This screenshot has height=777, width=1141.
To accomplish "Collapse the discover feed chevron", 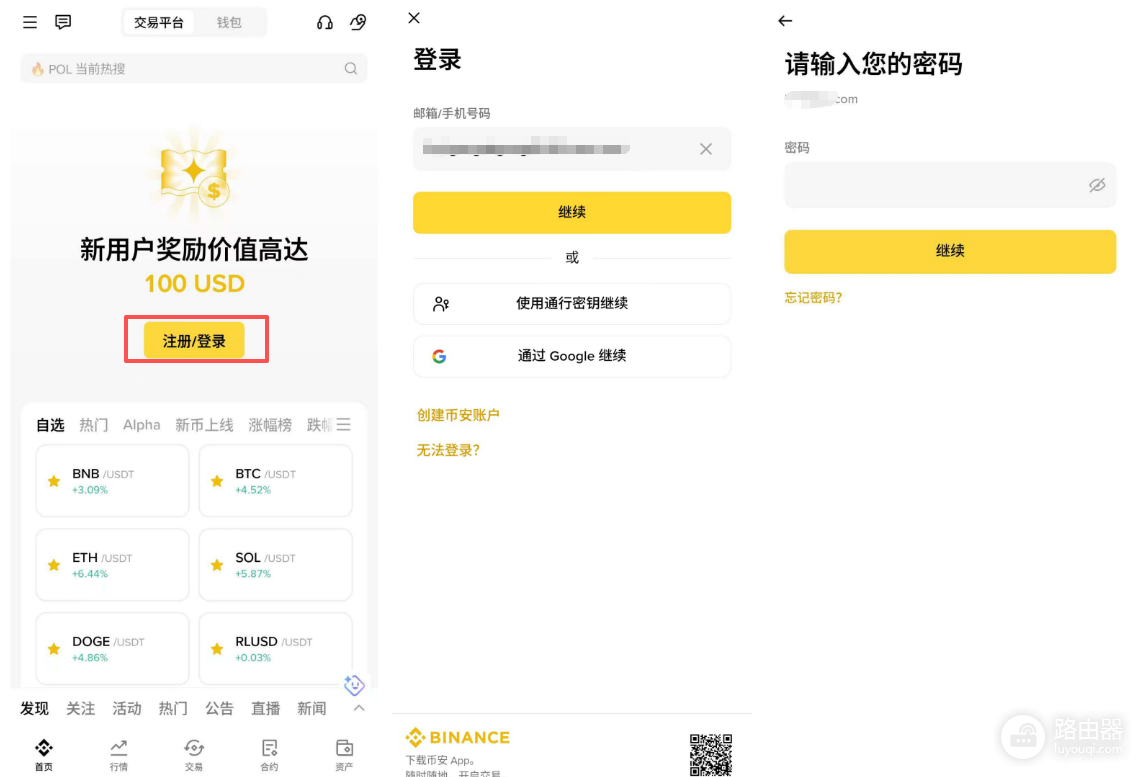I will tap(359, 708).
